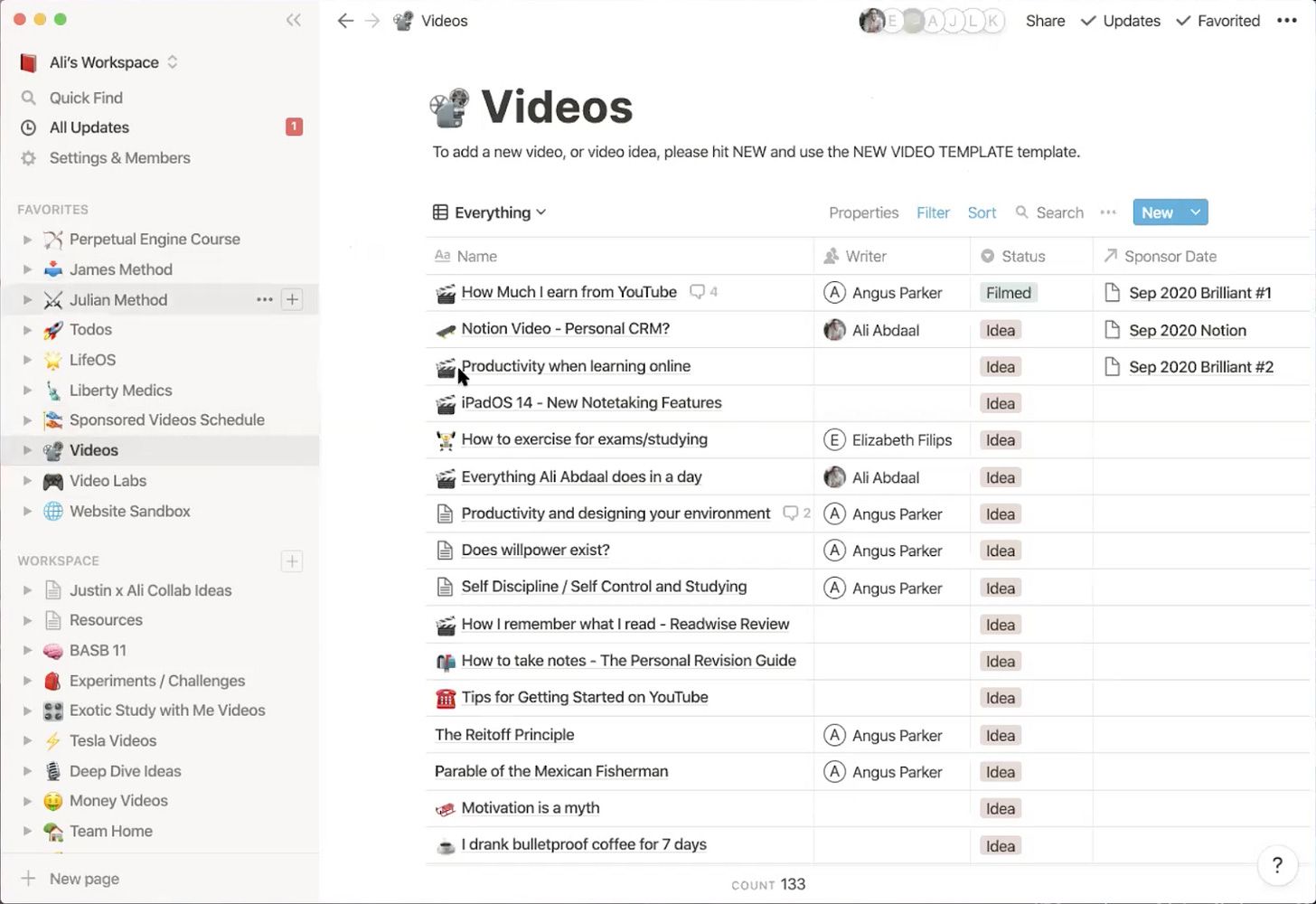
Task: Open the page options three-dot menu
Action: point(1286,21)
